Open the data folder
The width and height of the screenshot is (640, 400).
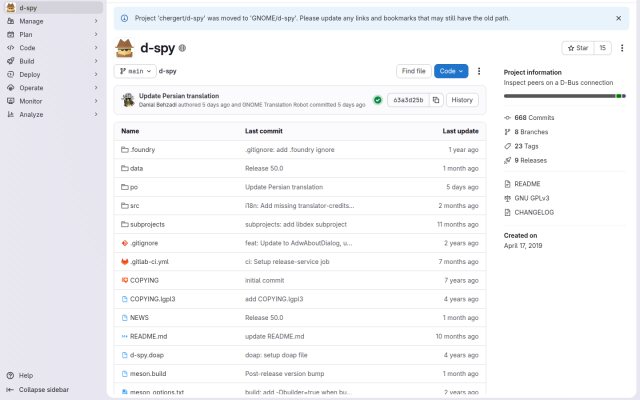click(x=136, y=169)
